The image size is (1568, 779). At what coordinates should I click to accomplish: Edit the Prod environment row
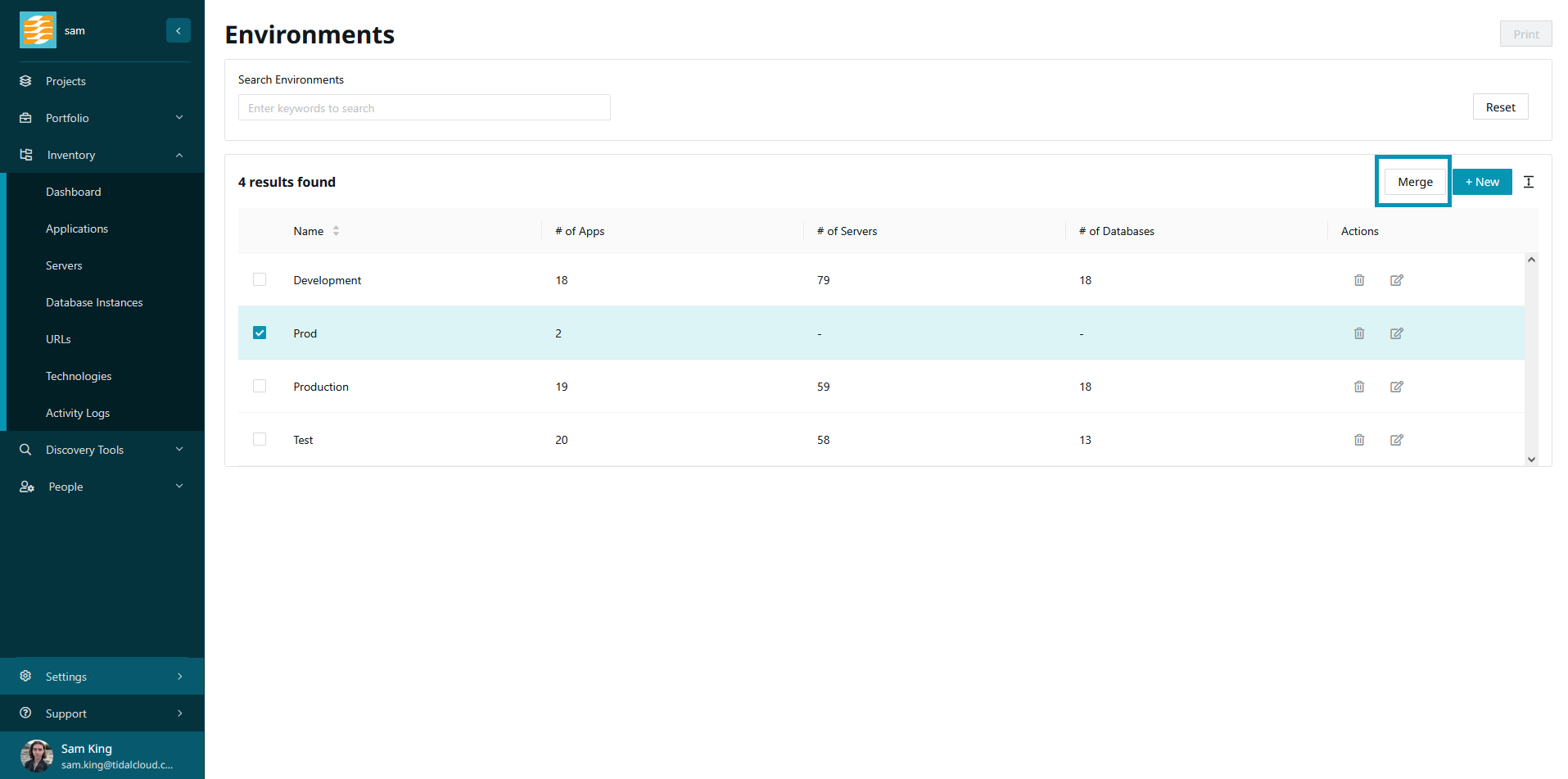tap(1396, 333)
